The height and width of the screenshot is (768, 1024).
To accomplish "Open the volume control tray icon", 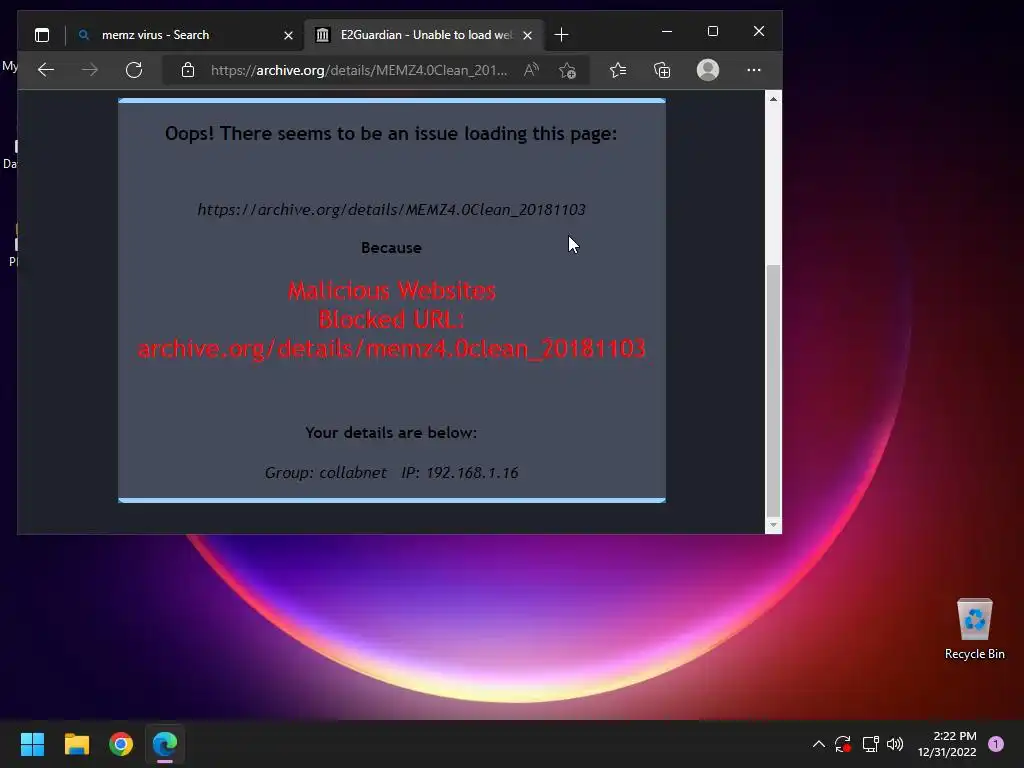I will [895, 744].
